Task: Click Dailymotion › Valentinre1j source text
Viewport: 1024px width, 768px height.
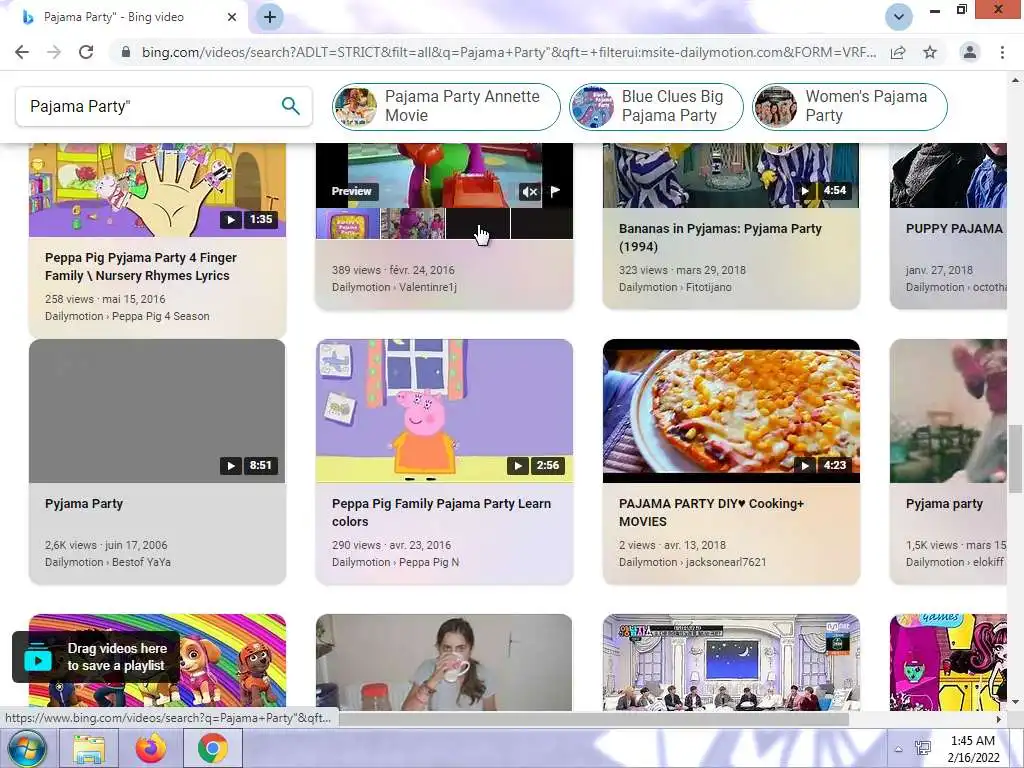Action: (394, 287)
